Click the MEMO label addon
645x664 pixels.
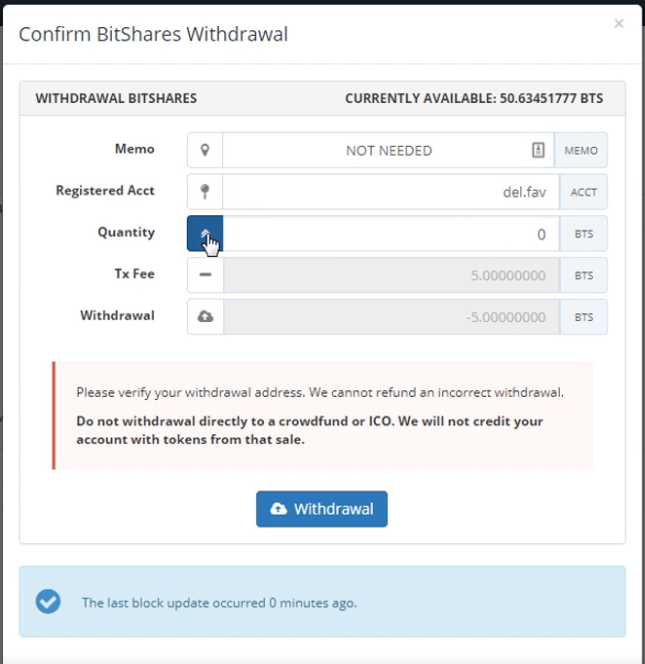pyautogui.click(x=581, y=150)
